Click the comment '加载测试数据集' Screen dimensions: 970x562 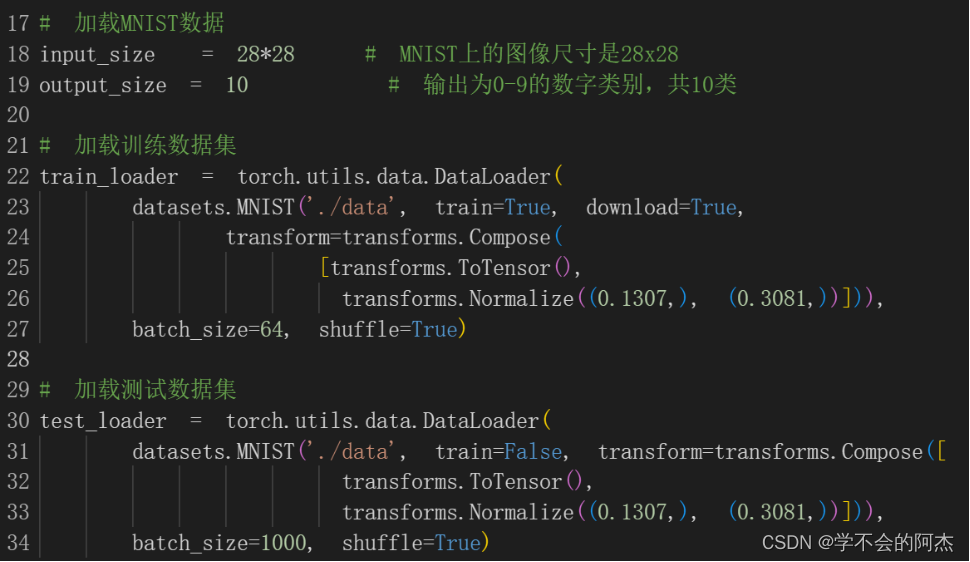(x=155, y=390)
